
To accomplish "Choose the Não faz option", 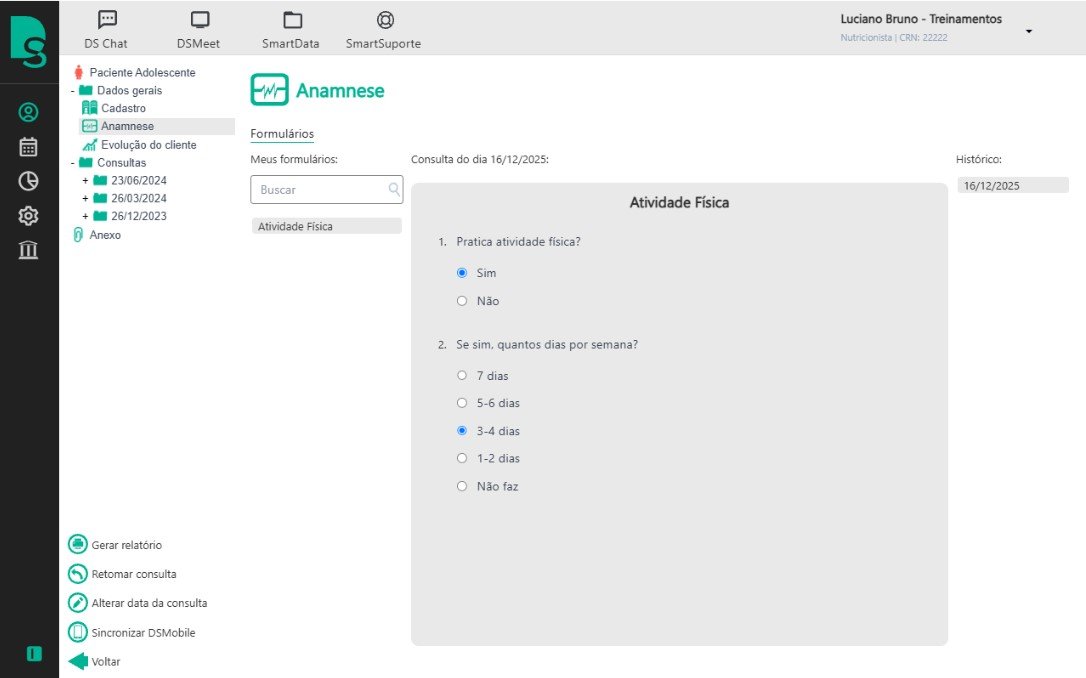I will (x=462, y=486).
